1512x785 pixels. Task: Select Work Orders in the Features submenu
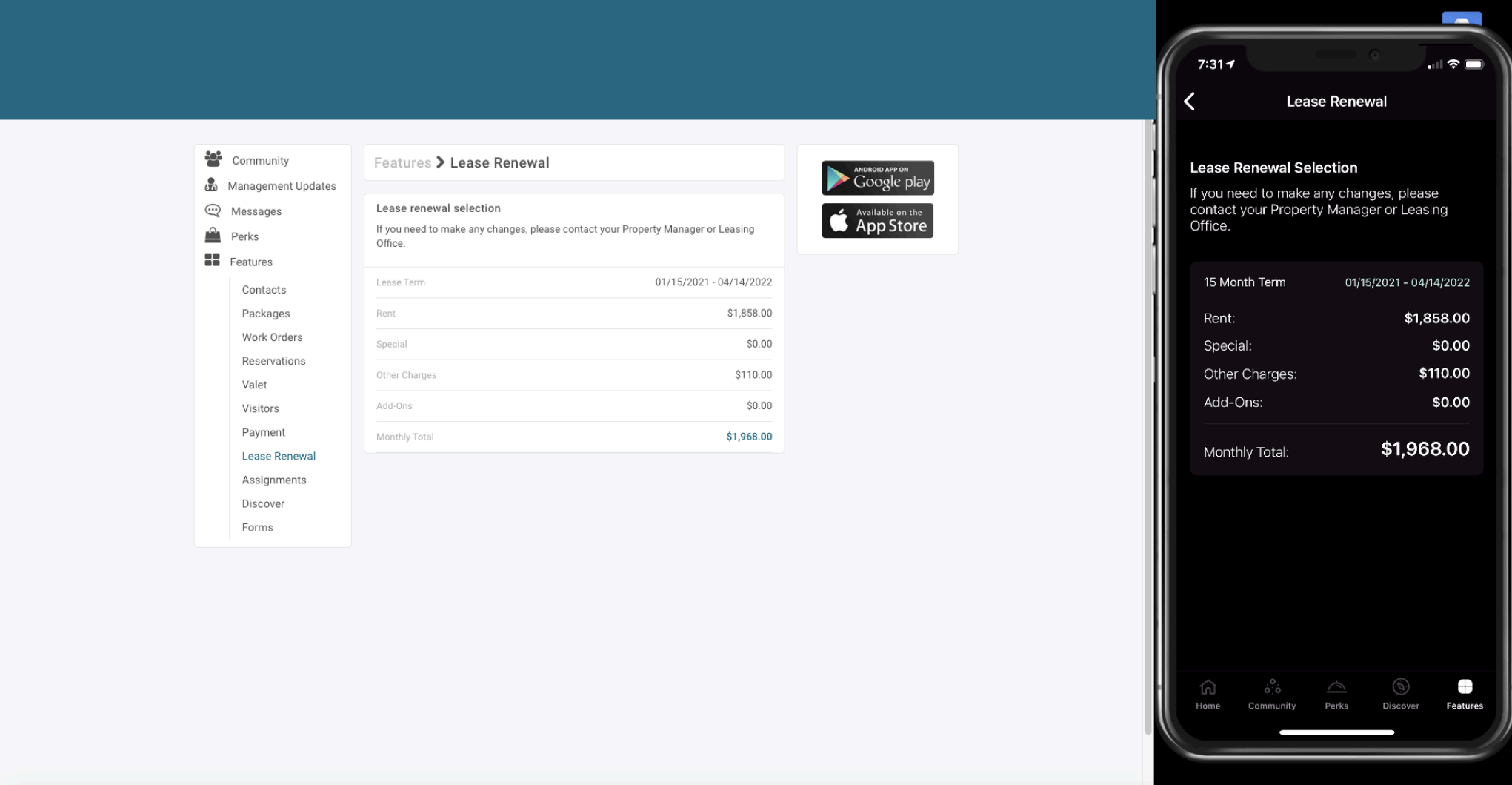tap(272, 337)
